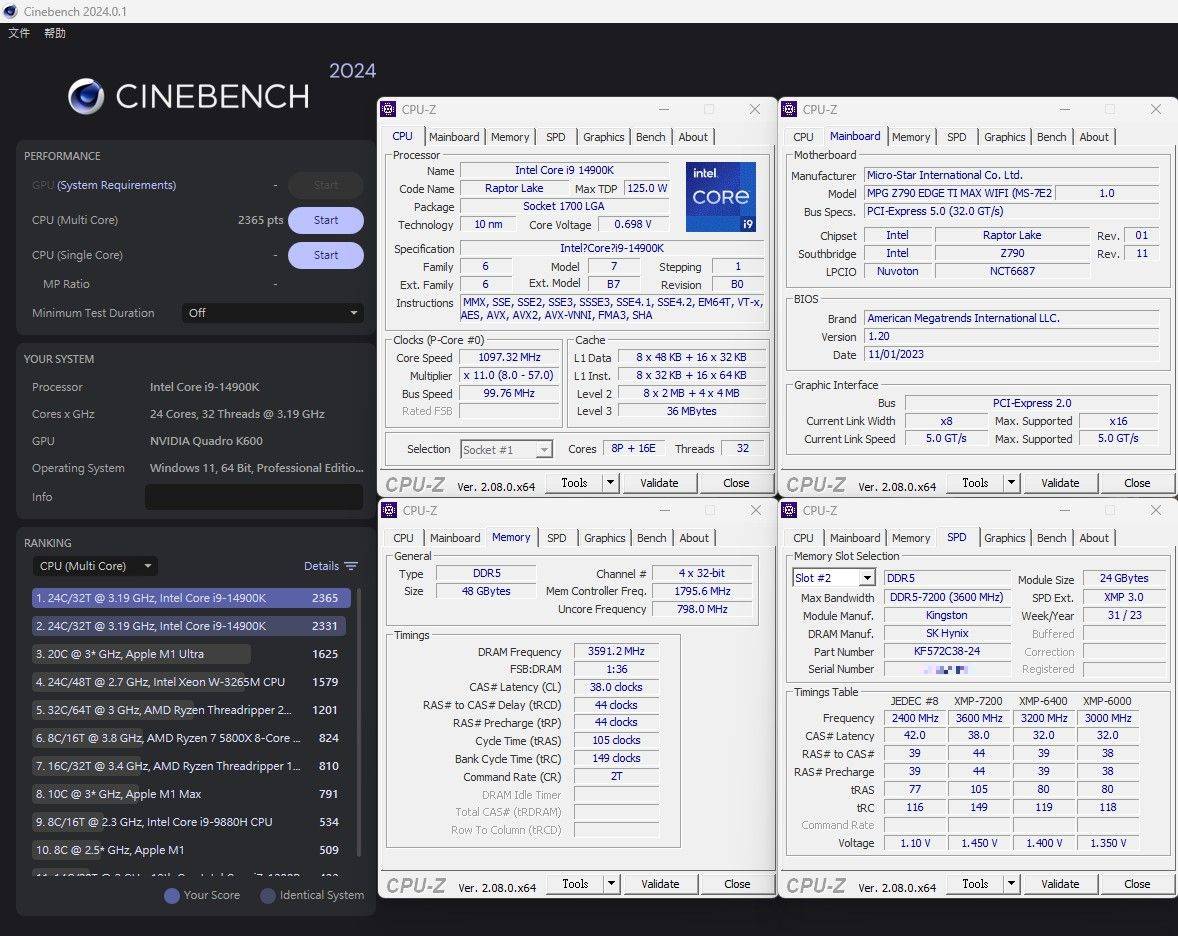
Task: Open the Minimum Test Duration dropdown
Action: [273, 313]
